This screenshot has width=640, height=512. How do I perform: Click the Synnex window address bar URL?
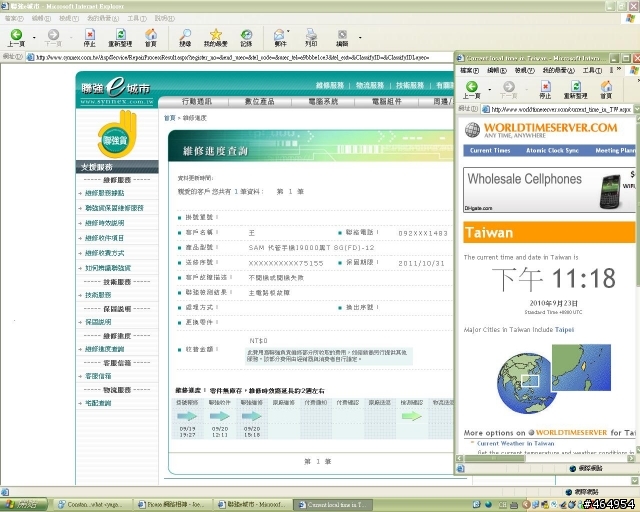(233, 58)
